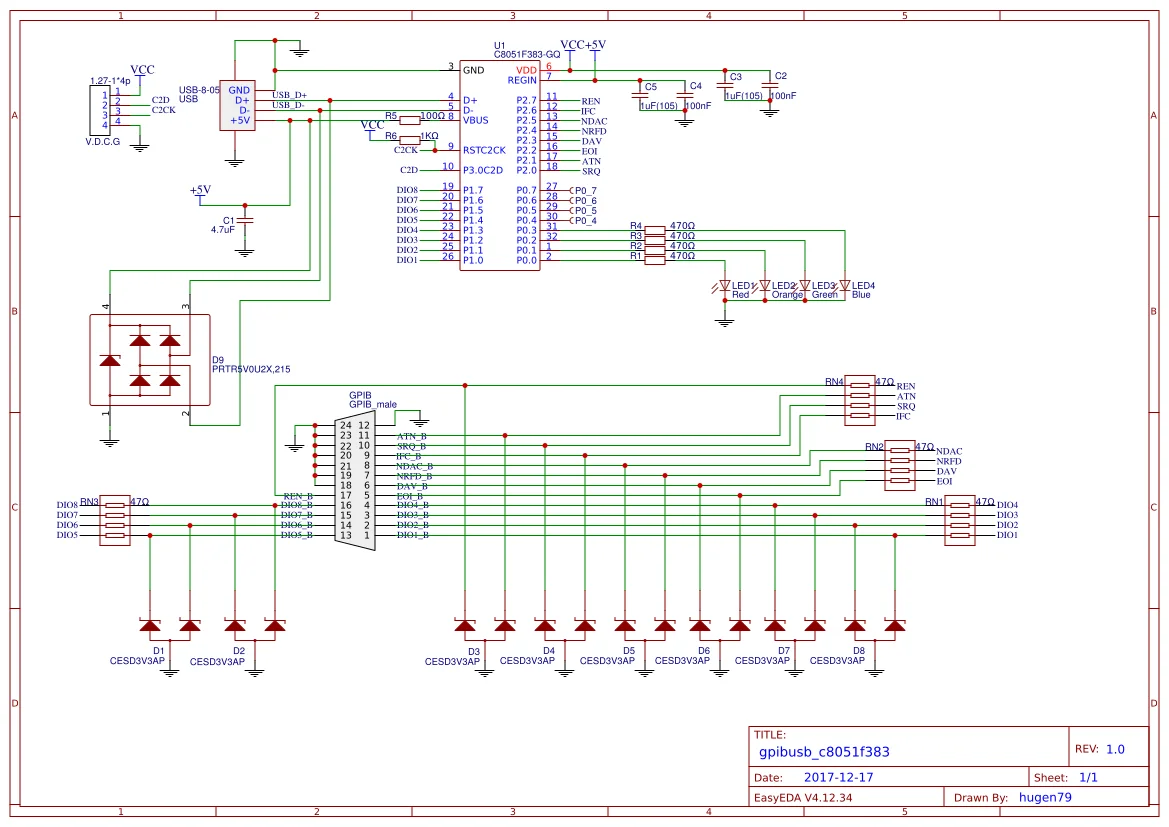Click the USB_D+ net label
The image size is (1169, 827).
[x=289, y=95]
